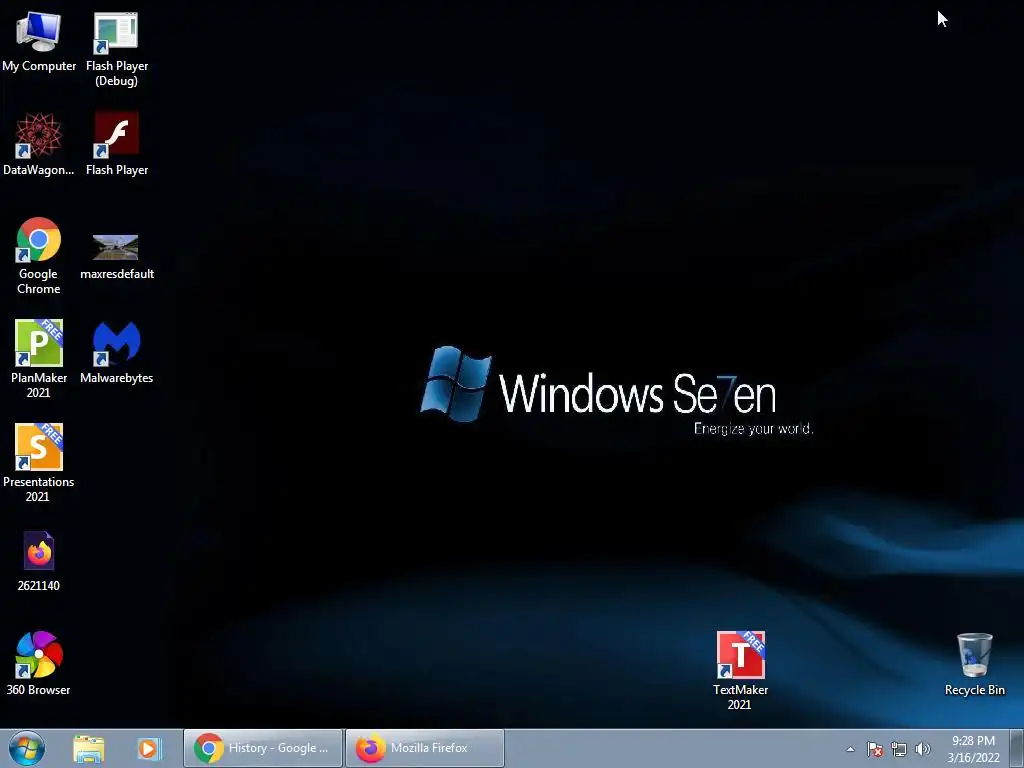This screenshot has width=1024, height=768.
Task: Click the Show Desktop button
Action: (x=1017, y=748)
